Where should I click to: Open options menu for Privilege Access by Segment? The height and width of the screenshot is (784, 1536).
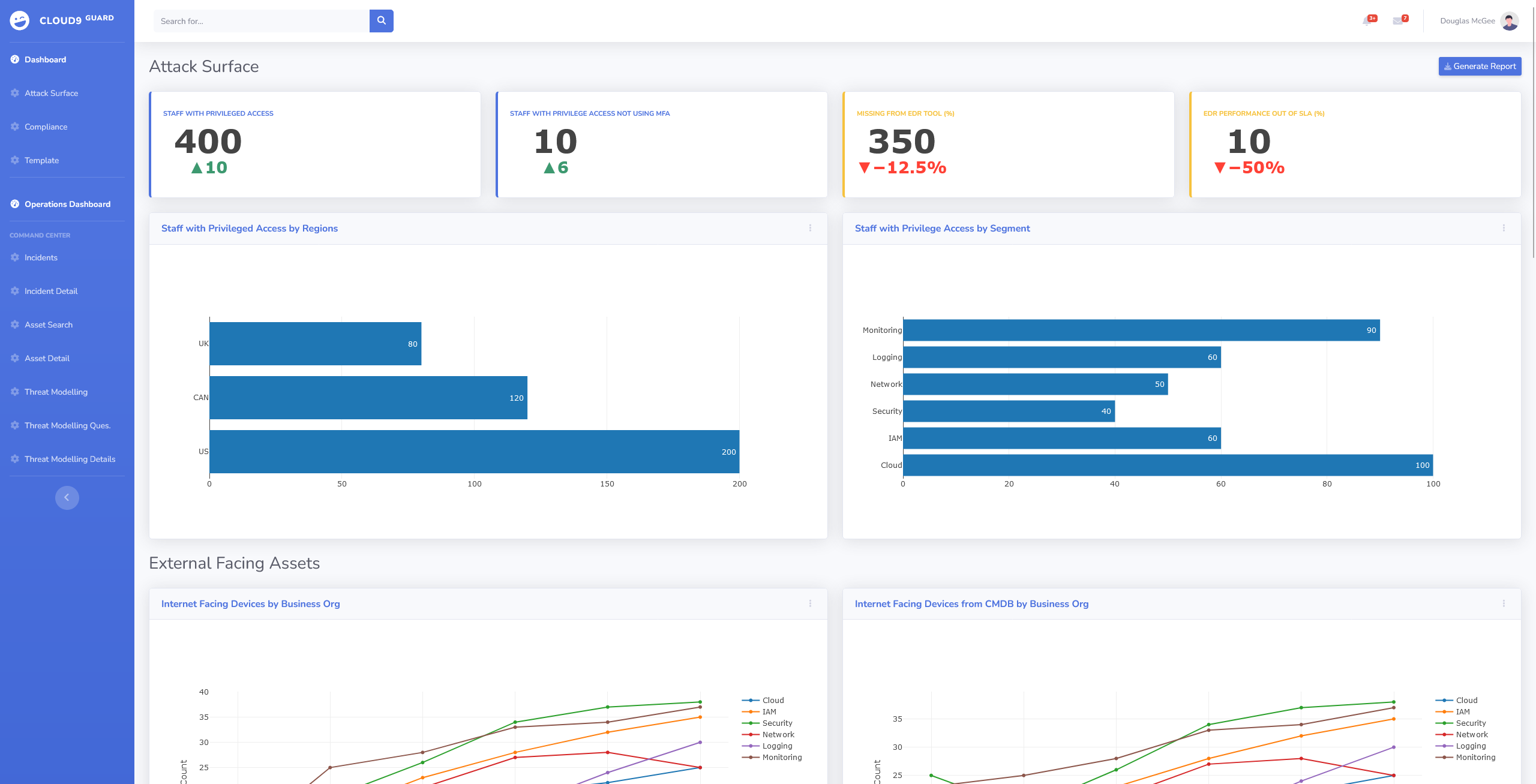1504,228
